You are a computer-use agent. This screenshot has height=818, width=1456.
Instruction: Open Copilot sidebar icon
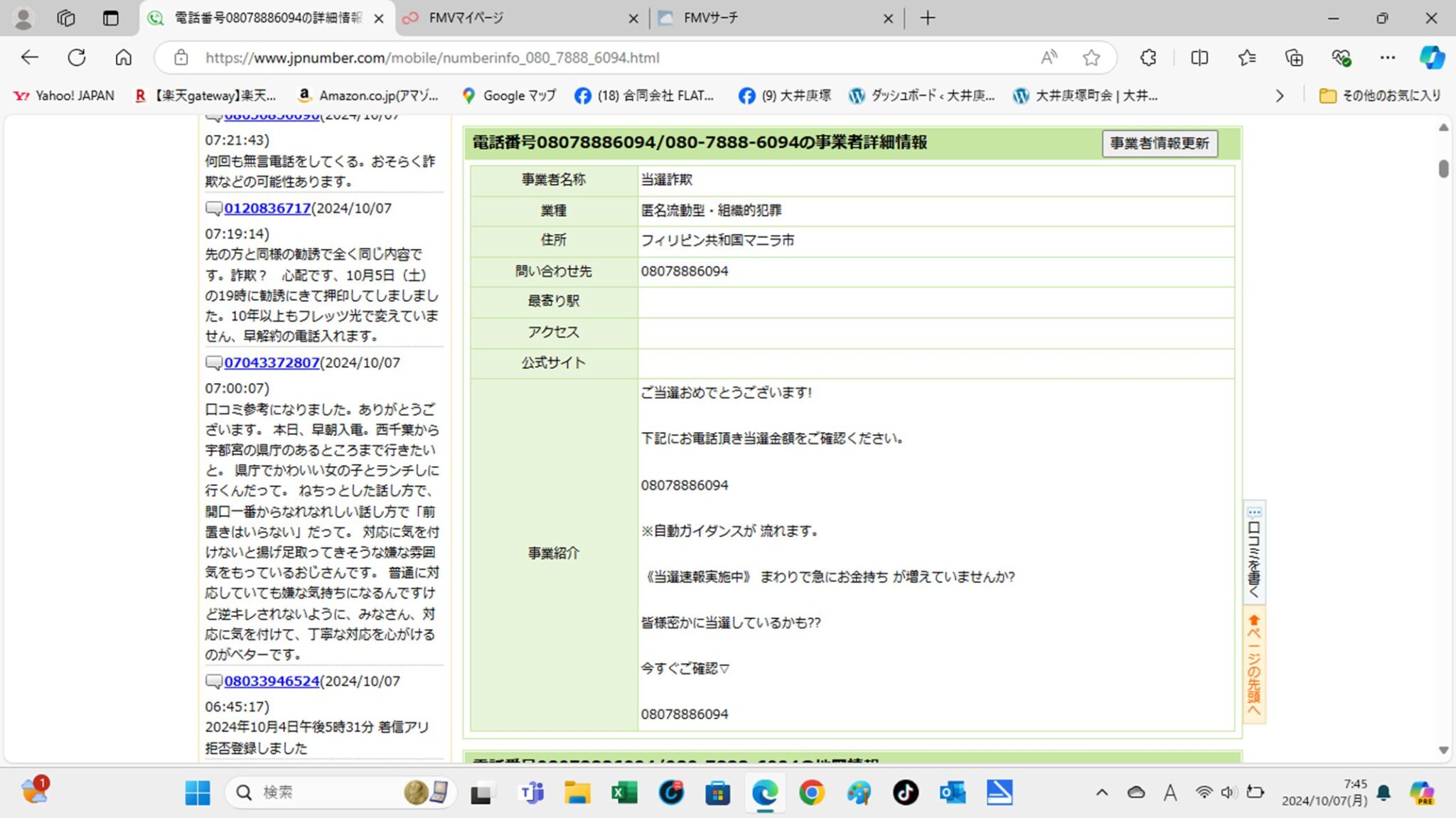tap(1431, 58)
